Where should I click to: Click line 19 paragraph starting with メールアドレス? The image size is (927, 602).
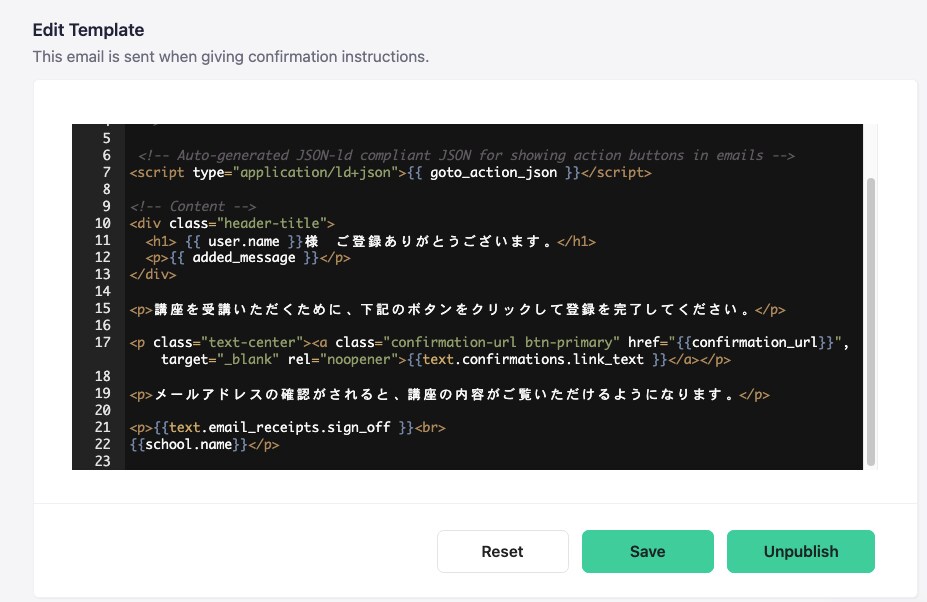[449, 394]
